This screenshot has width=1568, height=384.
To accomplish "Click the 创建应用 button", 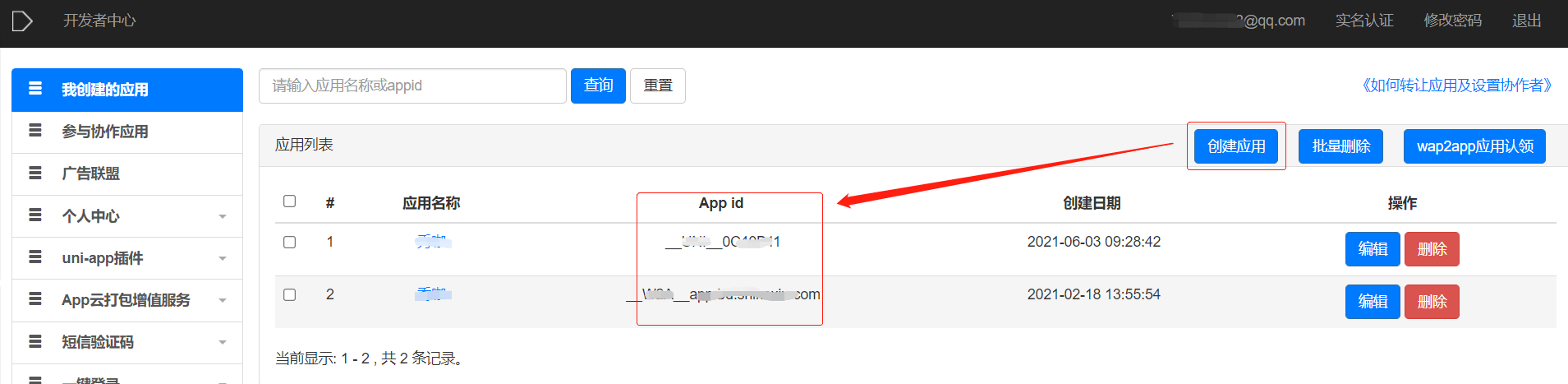I will click(x=1236, y=146).
